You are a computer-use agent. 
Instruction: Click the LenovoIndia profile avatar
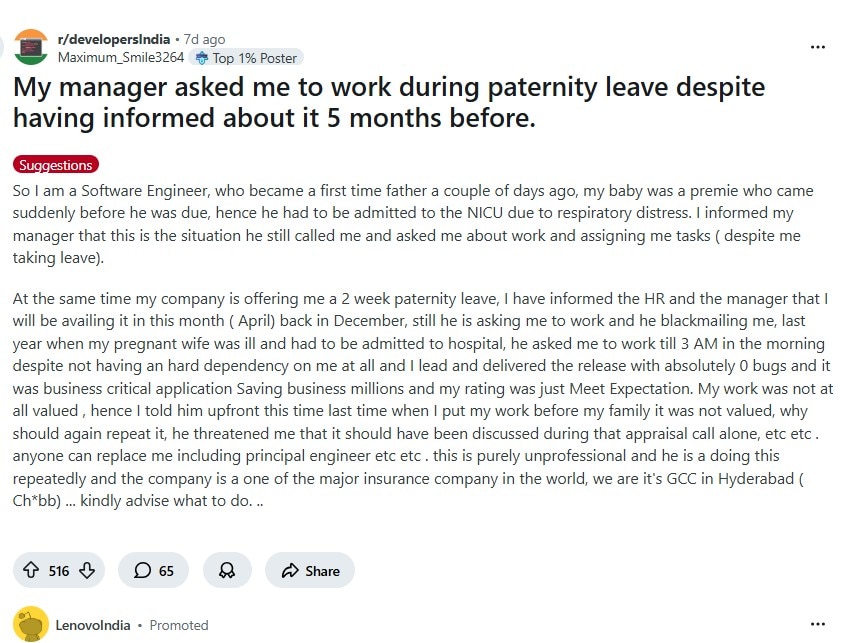tap(31, 624)
